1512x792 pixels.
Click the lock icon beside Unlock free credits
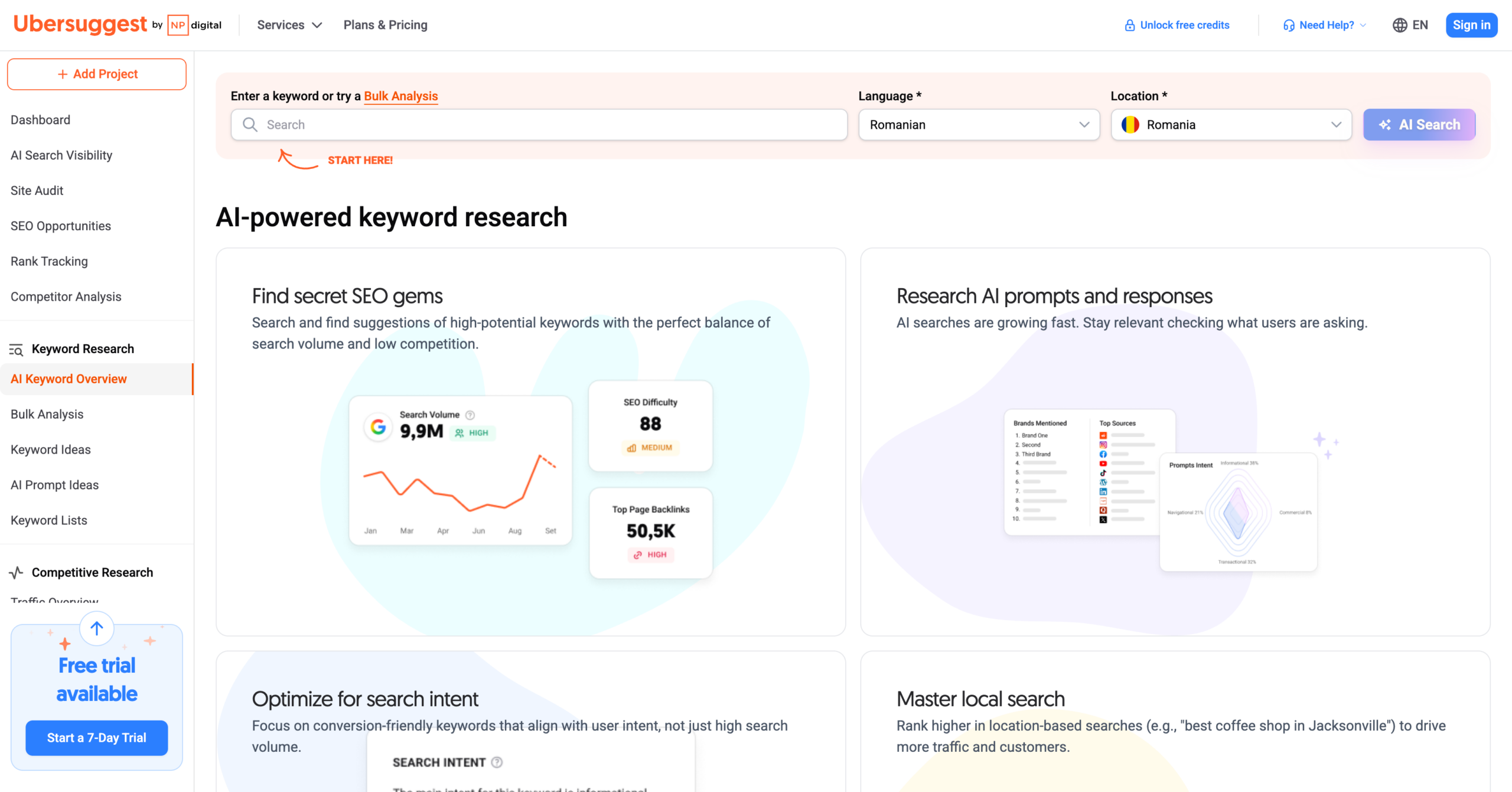pos(1129,25)
